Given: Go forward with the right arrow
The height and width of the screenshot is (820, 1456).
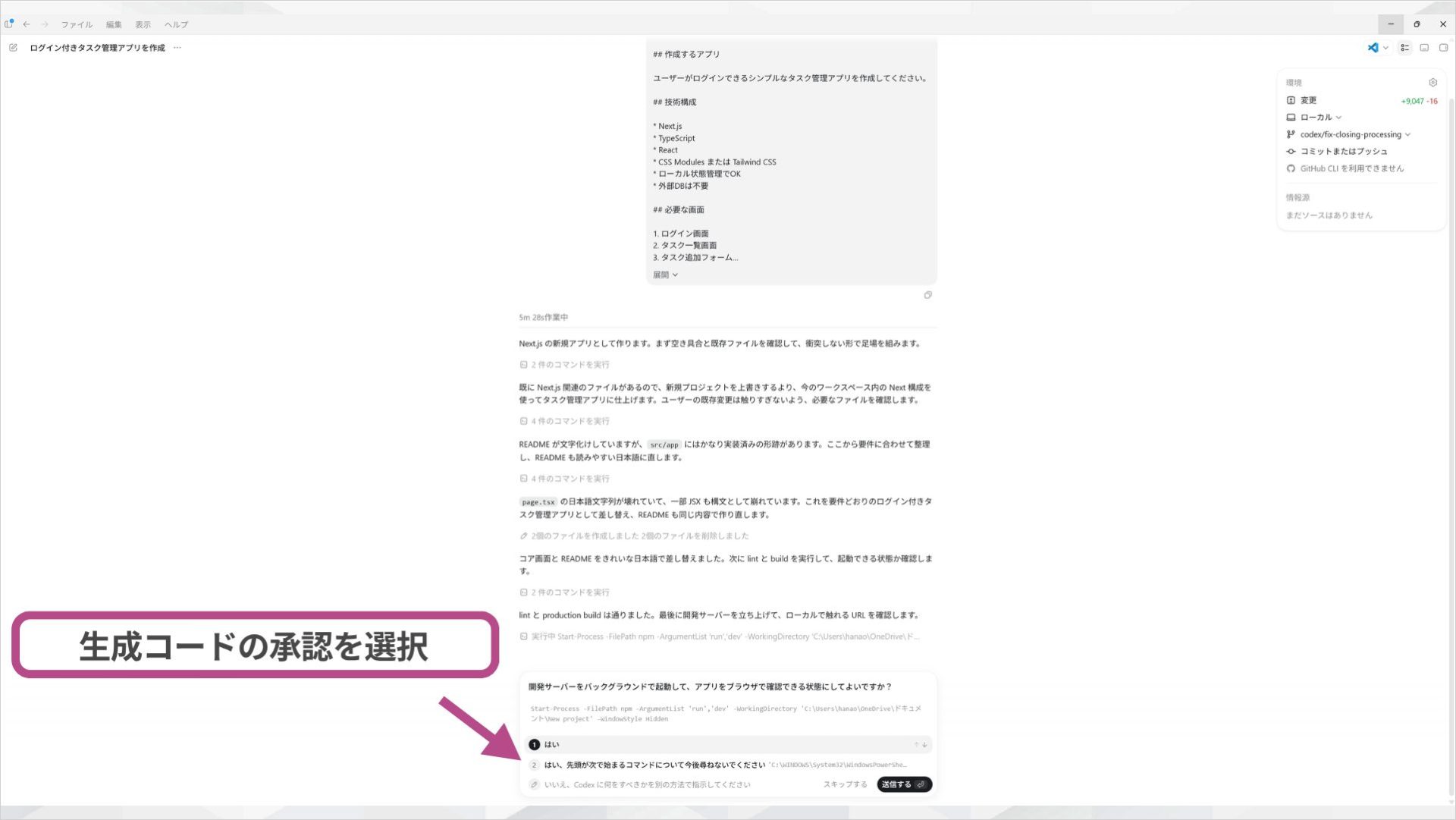Looking at the screenshot, I should [x=45, y=24].
